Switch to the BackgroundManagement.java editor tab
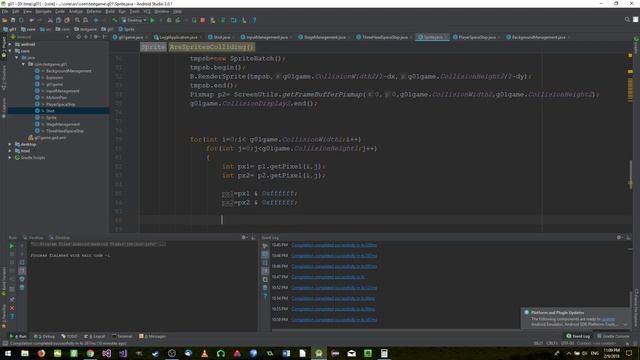This screenshot has height=360, width=640. click(537, 37)
